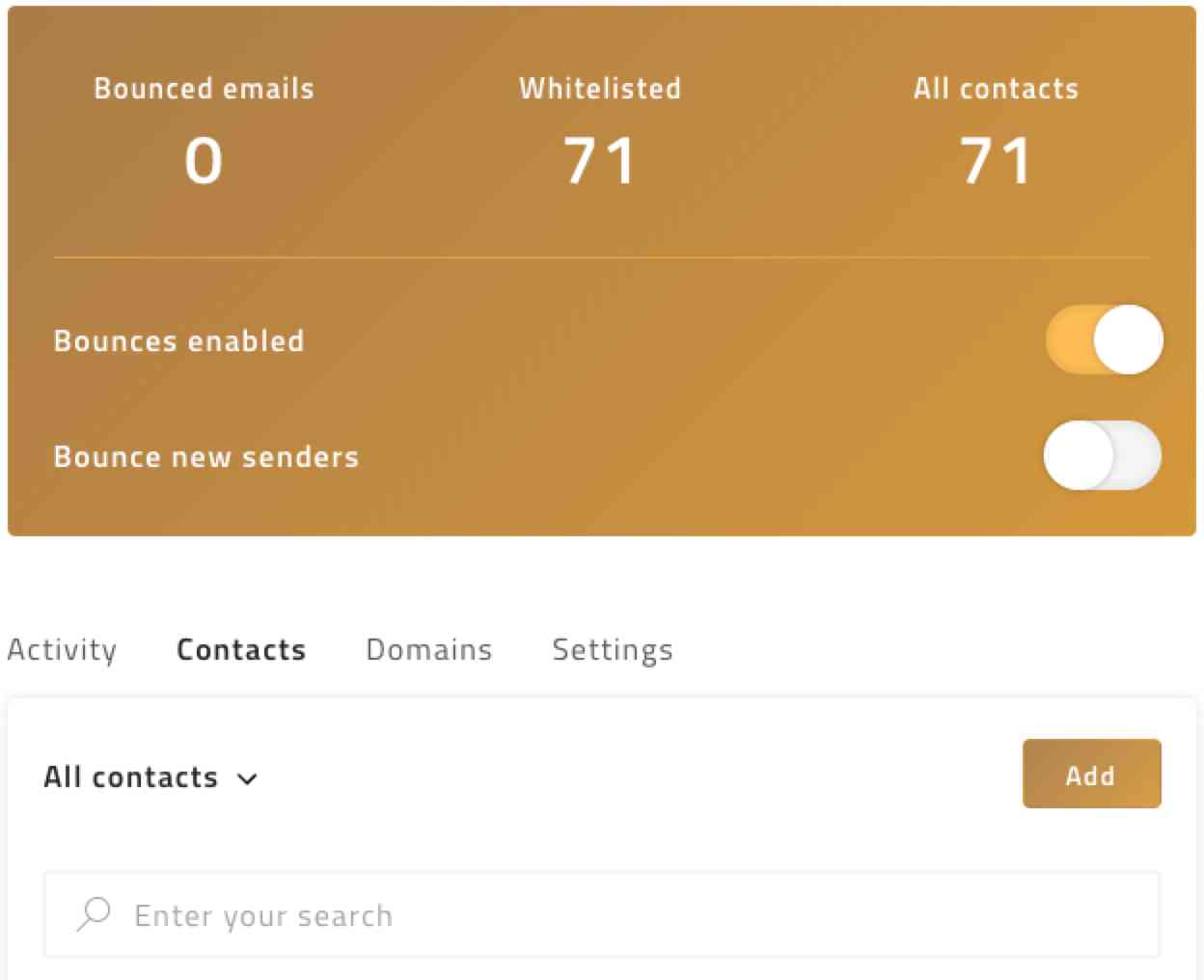Enable the Bounce new senders switch

1103,455
